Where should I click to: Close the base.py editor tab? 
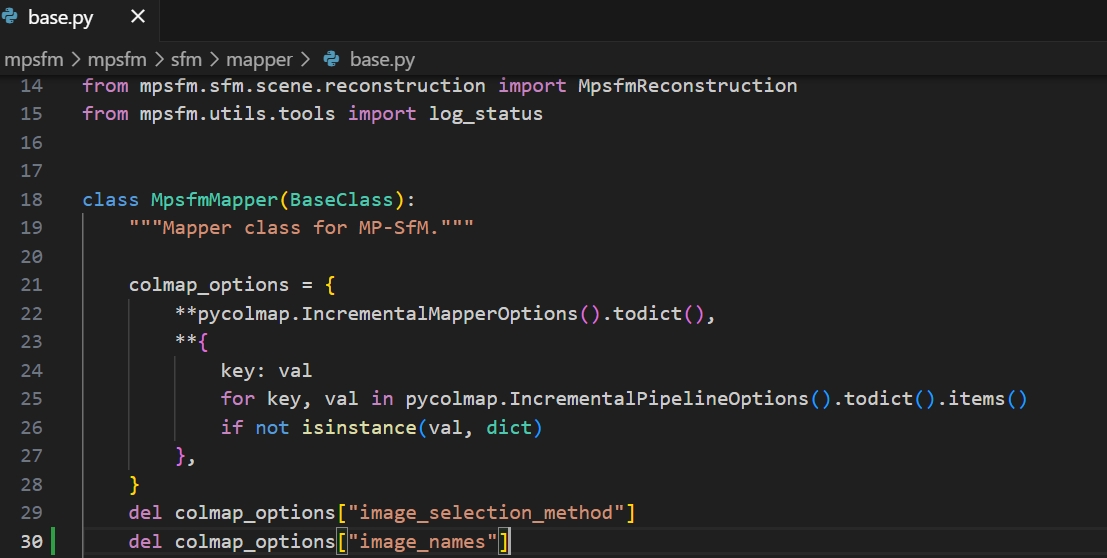click(137, 18)
